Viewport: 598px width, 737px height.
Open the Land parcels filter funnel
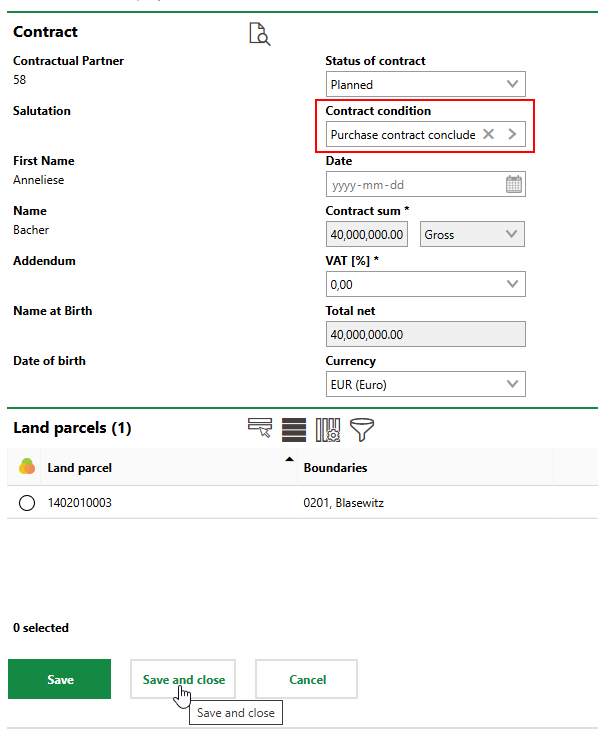[x=362, y=430]
